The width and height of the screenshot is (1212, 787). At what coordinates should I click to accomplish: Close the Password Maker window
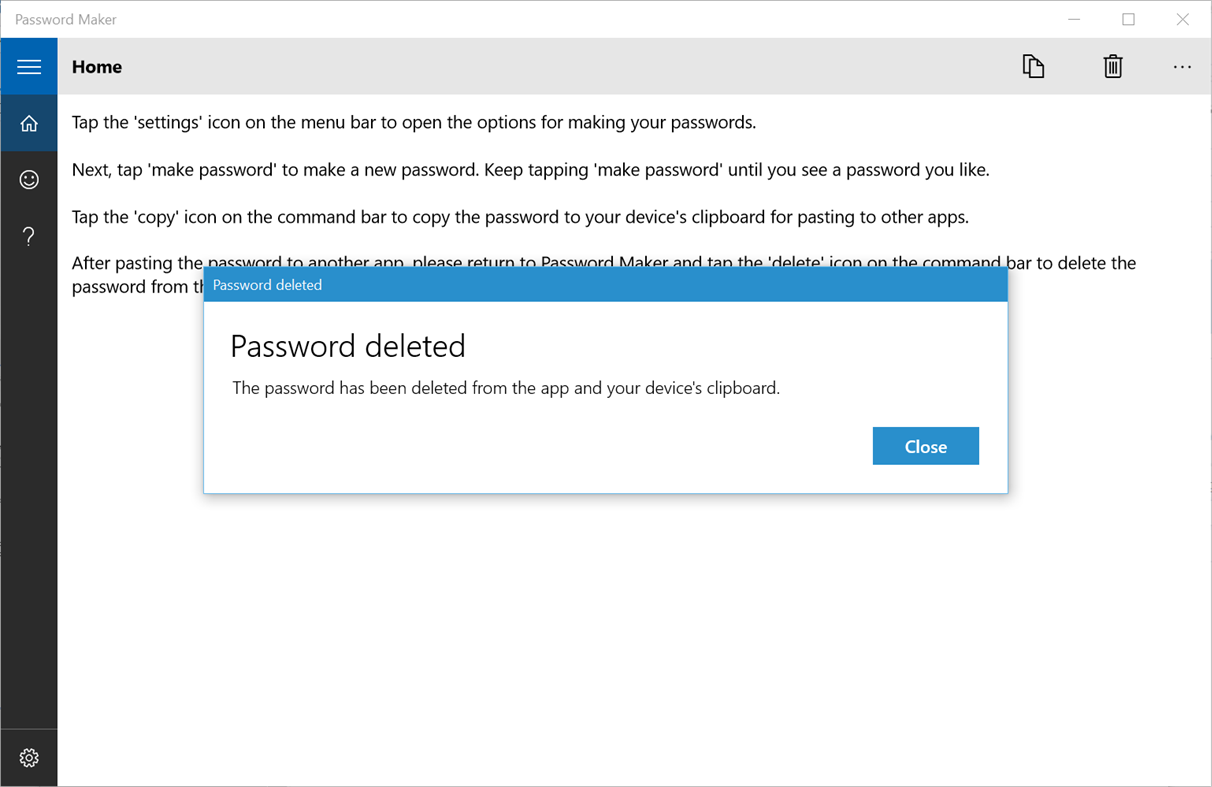point(1183,19)
